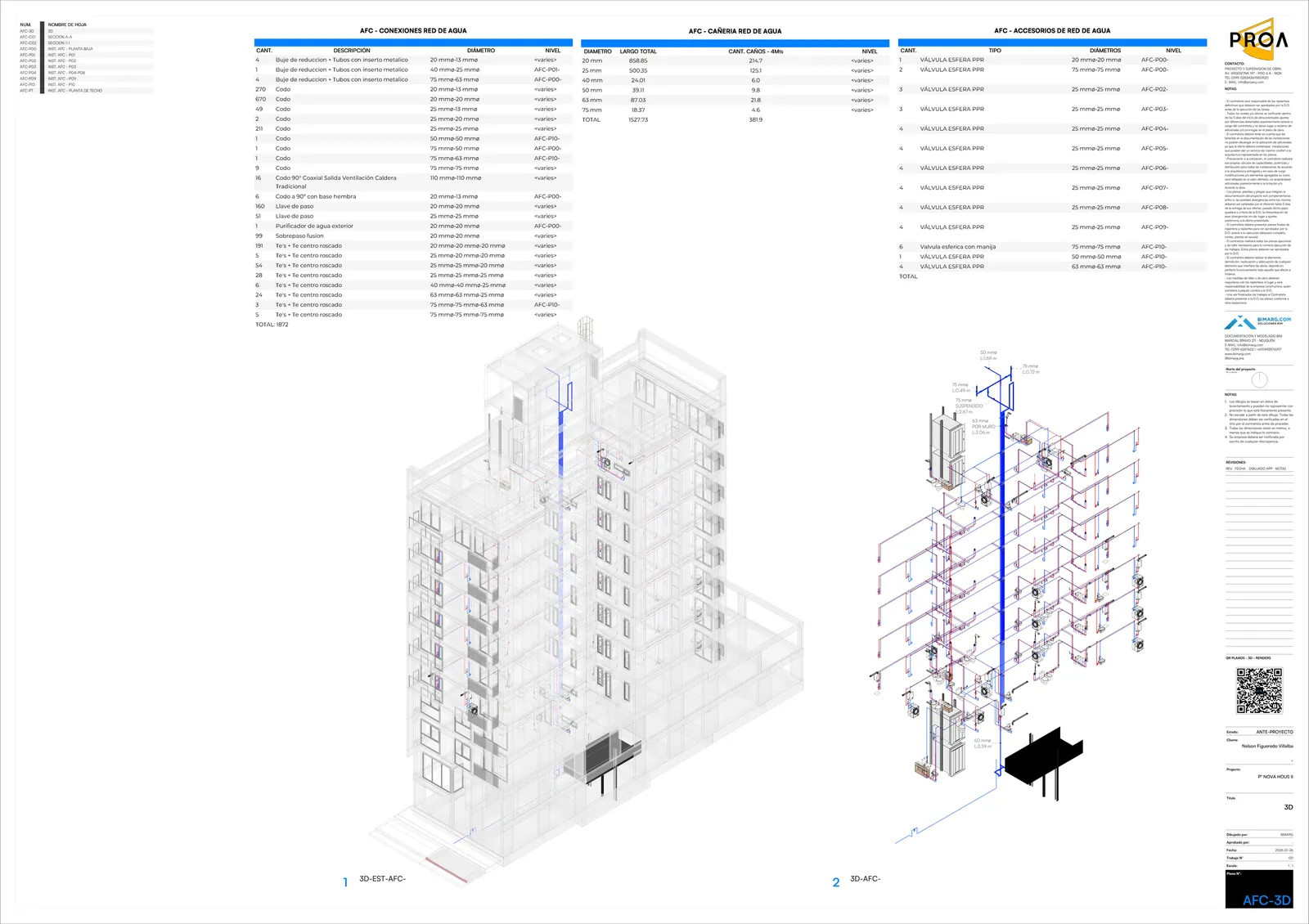
Task: Click the 'REVISIONES:' heading in title block
Action: tap(1235, 463)
